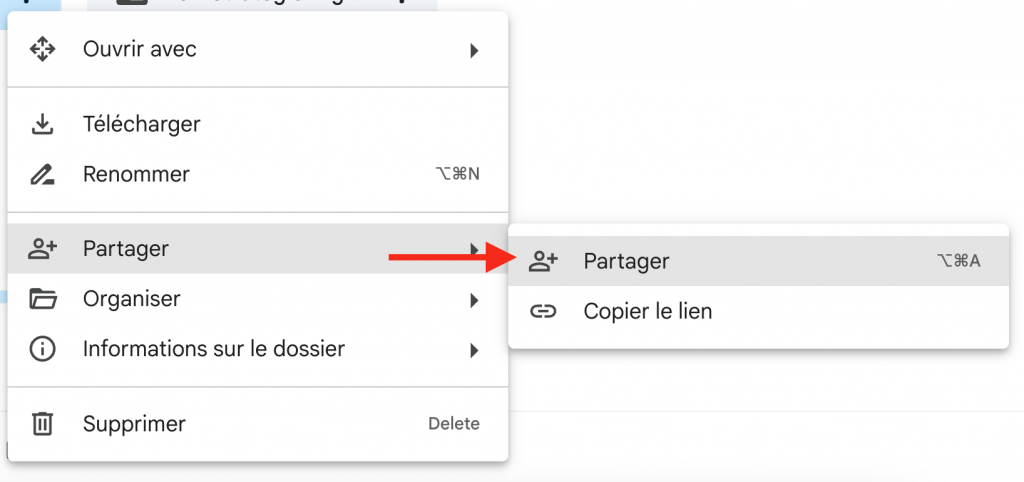
Task: Click the person-add icon in the submenu
Action: [542, 262]
